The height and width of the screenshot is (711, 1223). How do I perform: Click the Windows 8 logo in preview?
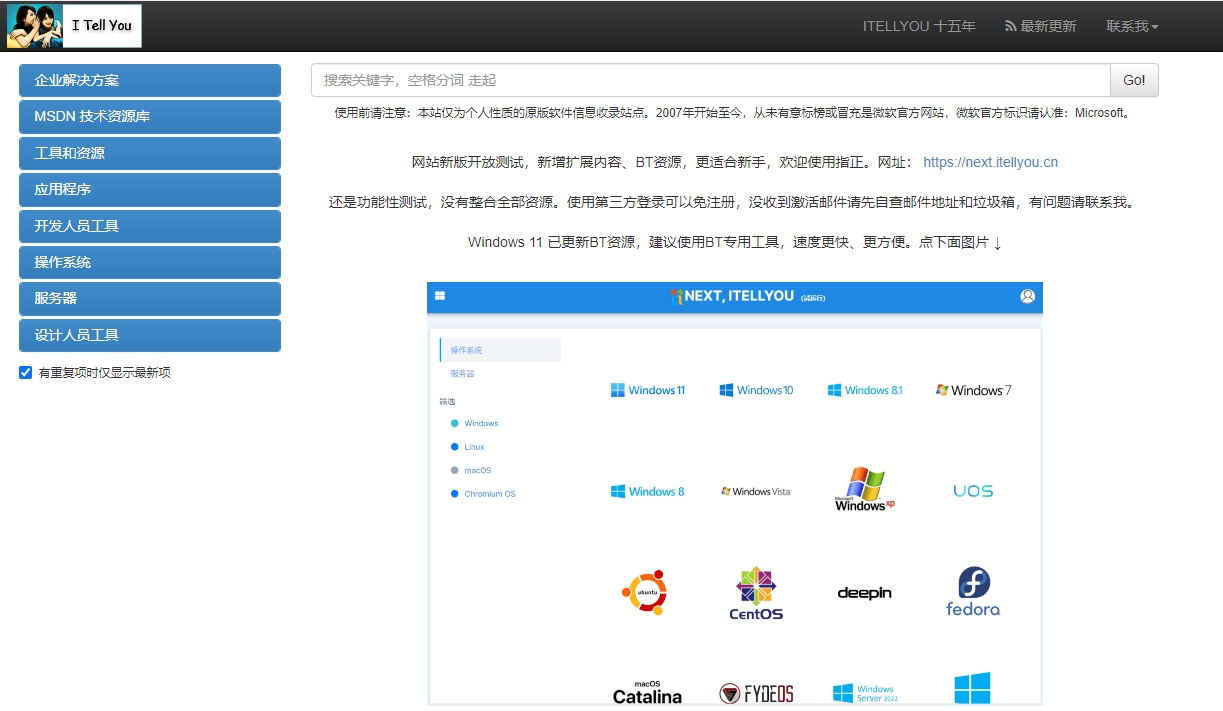click(x=648, y=491)
